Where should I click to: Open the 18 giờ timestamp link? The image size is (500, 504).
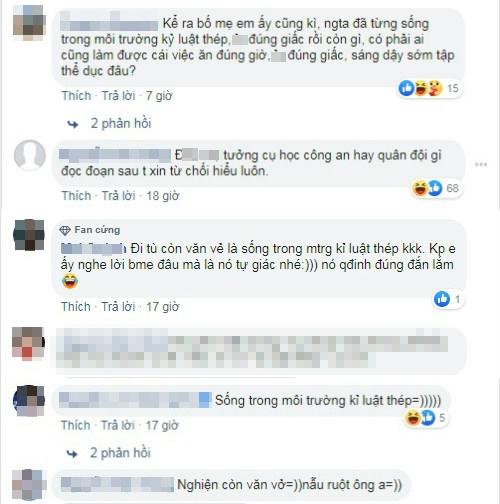pos(163,196)
